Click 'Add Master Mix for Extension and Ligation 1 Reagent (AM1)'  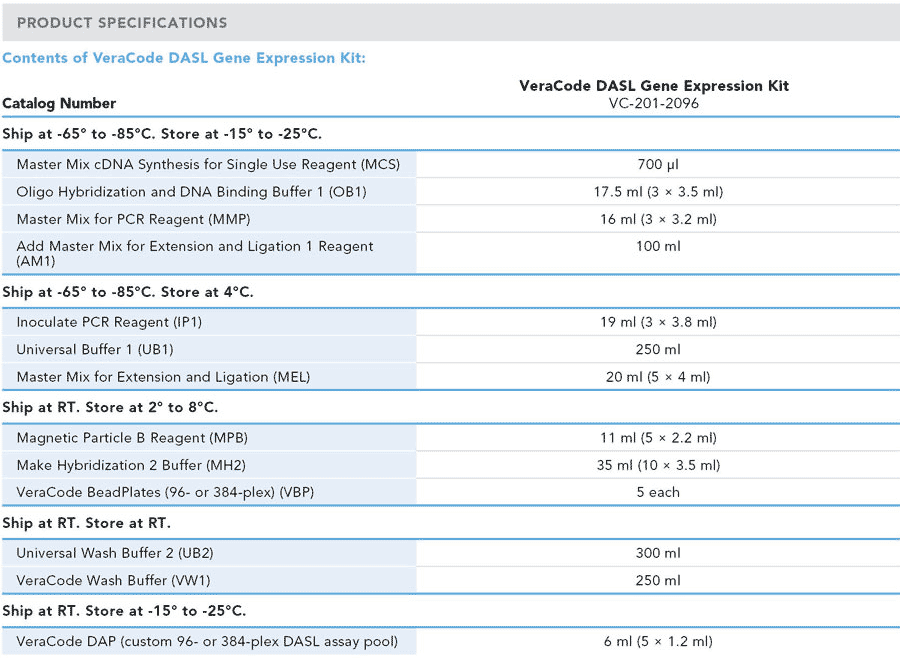coord(195,253)
